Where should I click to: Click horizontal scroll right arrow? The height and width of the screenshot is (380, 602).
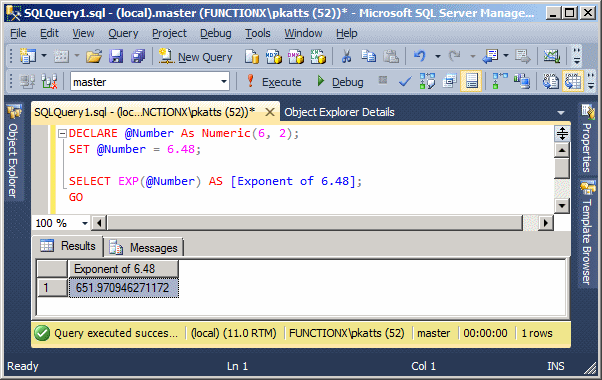546,223
